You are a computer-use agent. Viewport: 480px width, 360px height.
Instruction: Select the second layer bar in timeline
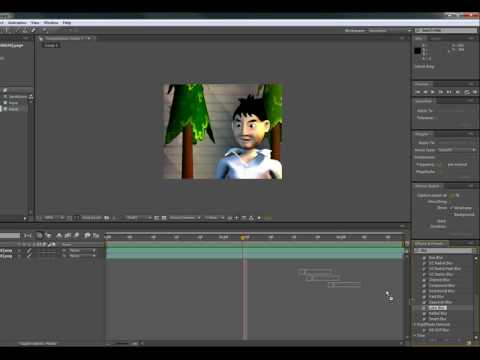(254, 256)
